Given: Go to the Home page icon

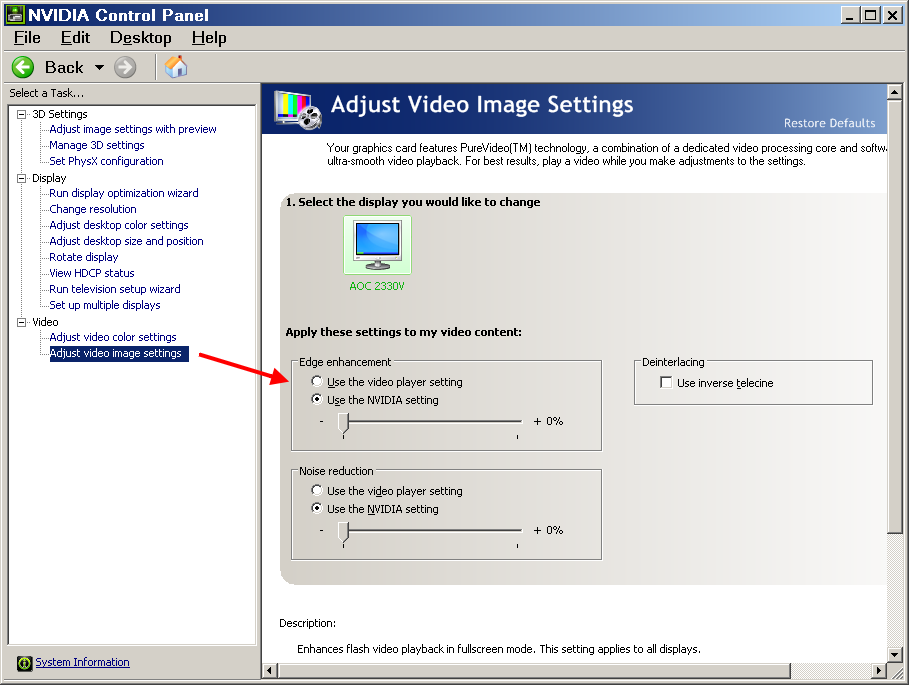Looking at the screenshot, I should 176,67.
